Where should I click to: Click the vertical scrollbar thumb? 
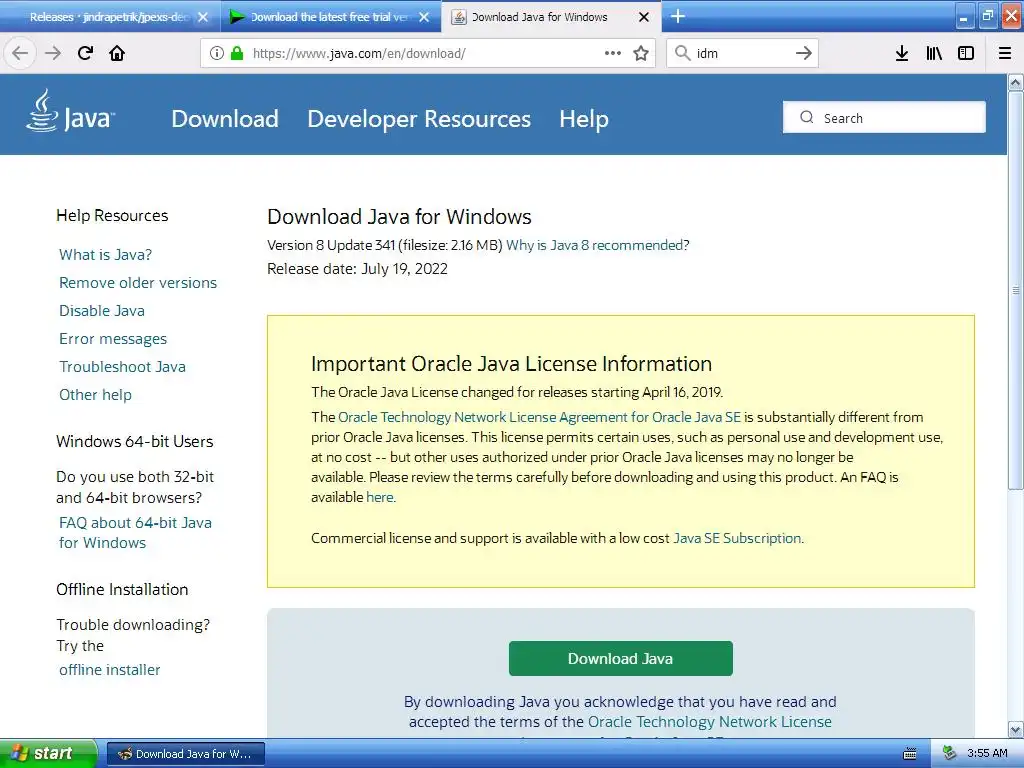tap(1016, 290)
